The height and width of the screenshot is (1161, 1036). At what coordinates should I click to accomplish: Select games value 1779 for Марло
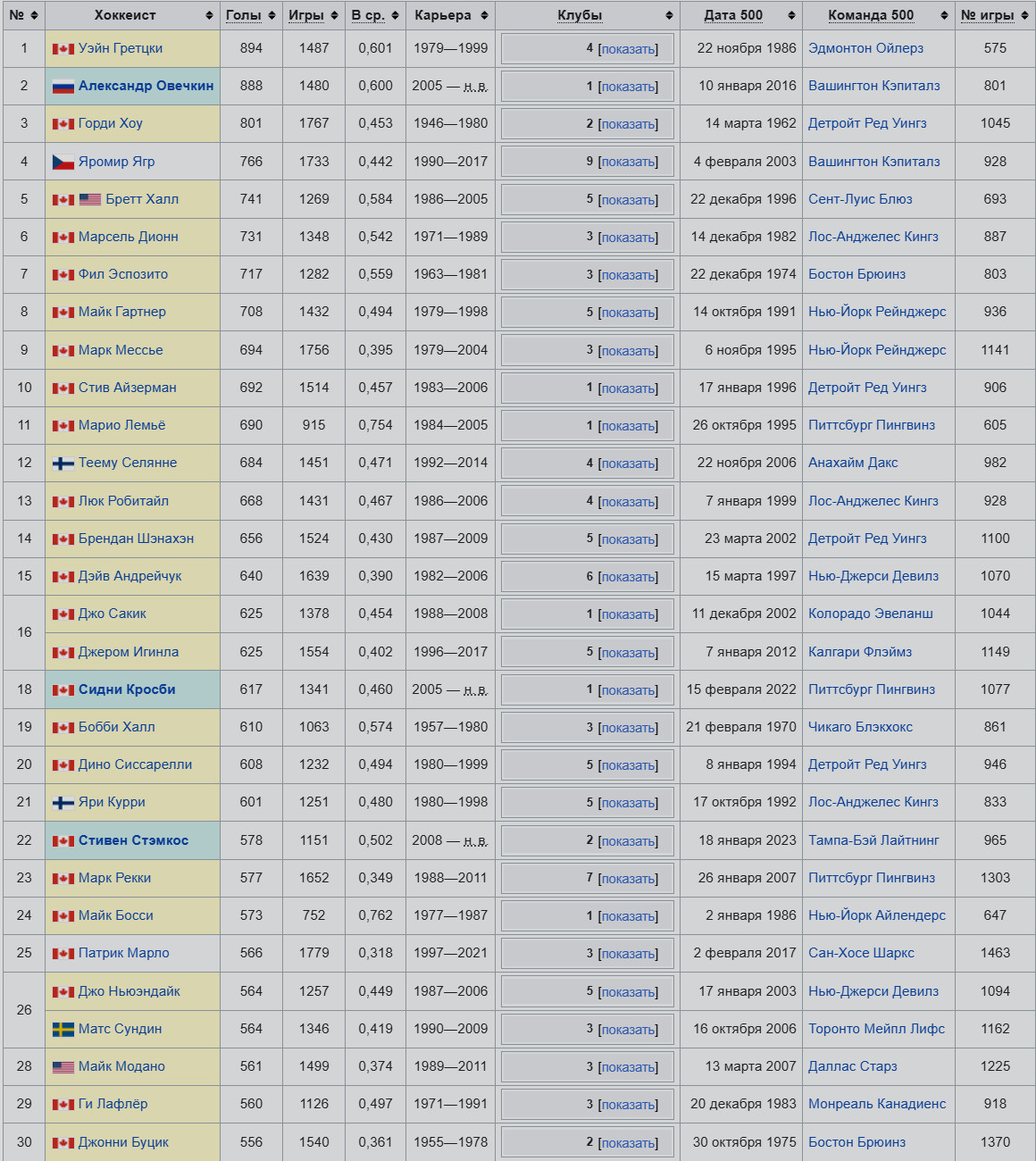point(314,953)
